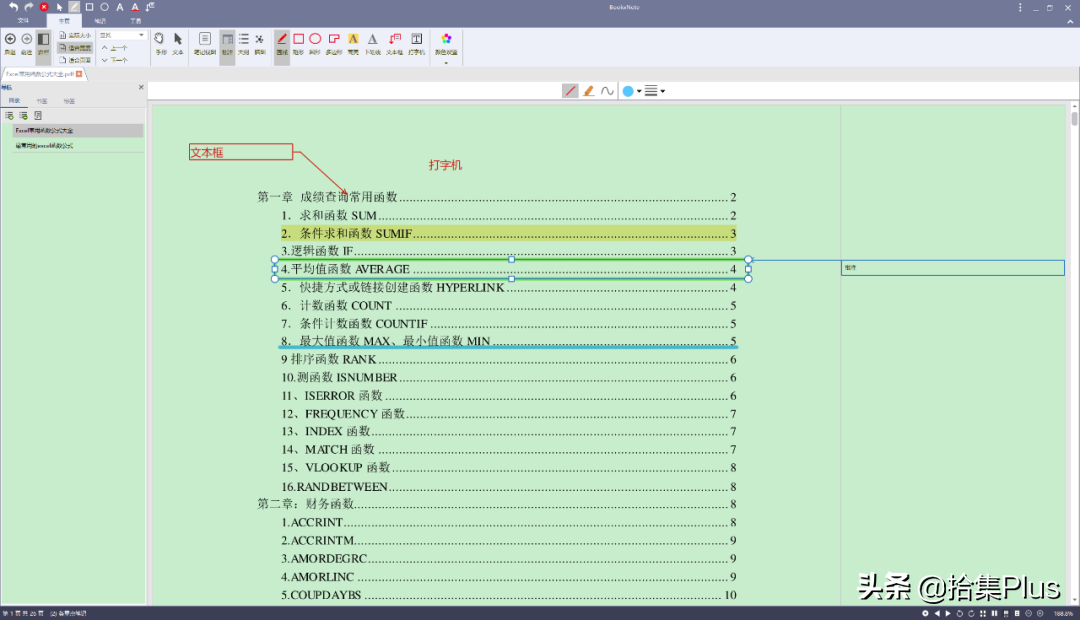The height and width of the screenshot is (620, 1080).
Task: Click the red delete X quick-access icon
Action: pyautogui.click(x=44, y=7)
